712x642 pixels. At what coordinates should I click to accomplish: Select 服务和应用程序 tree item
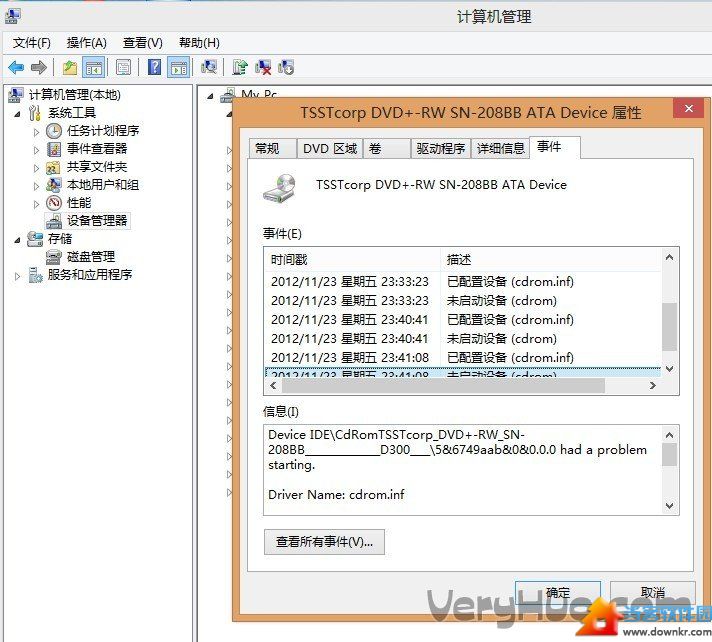click(x=90, y=275)
